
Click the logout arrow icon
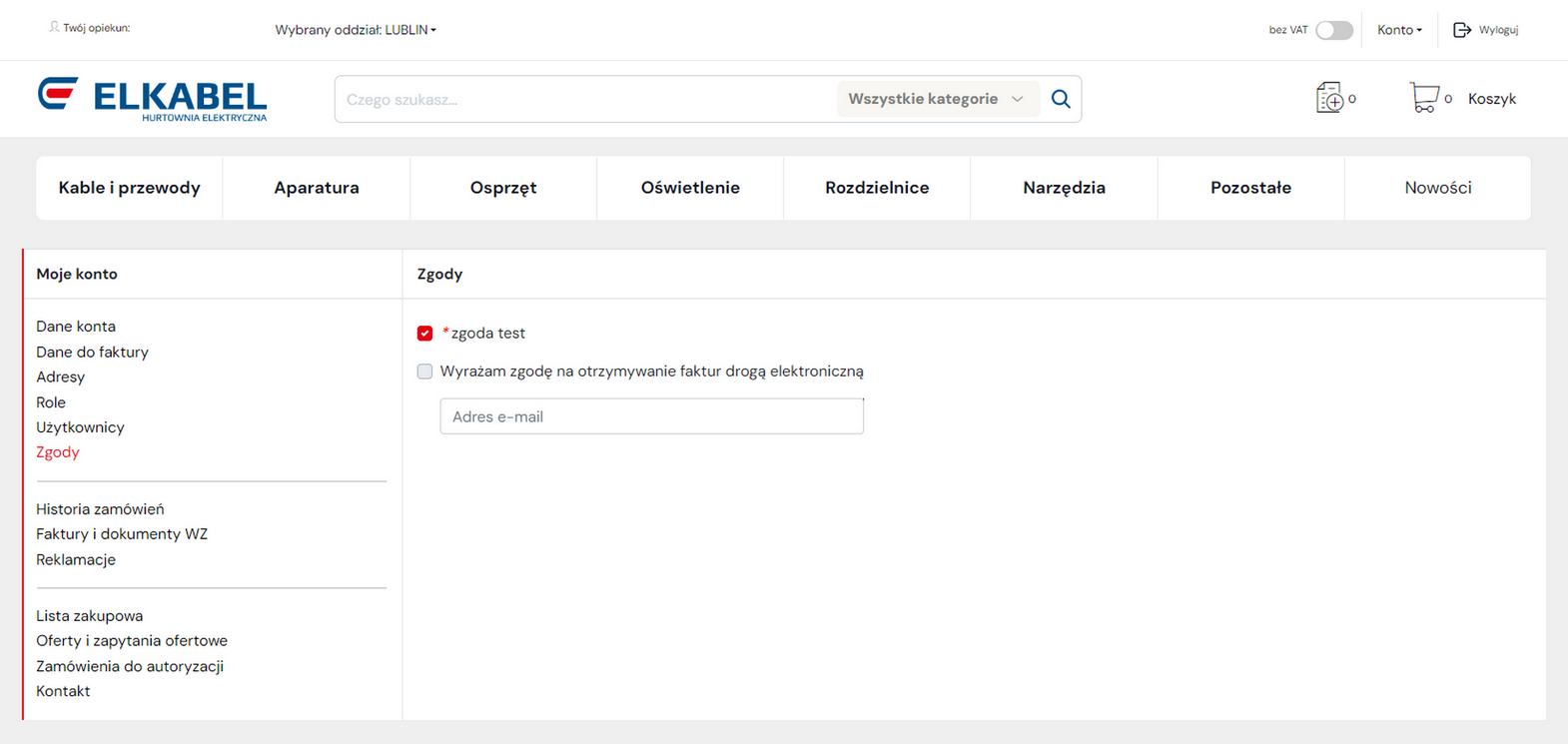[1462, 30]
